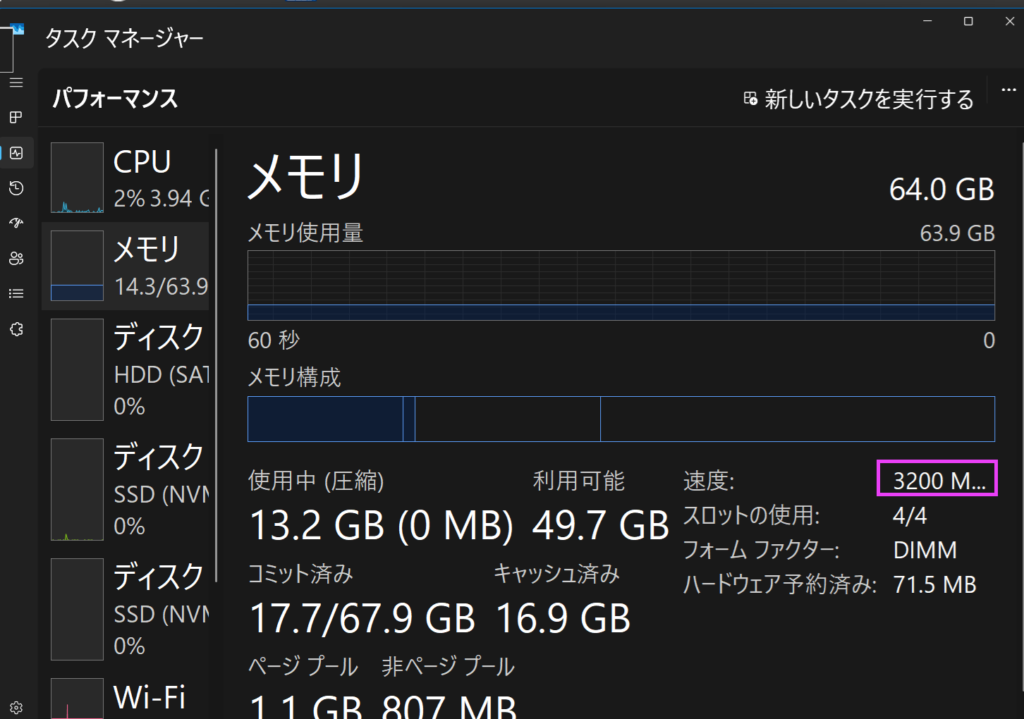
Task: Open the Startup apps page icon
Action: pos(16,222)
